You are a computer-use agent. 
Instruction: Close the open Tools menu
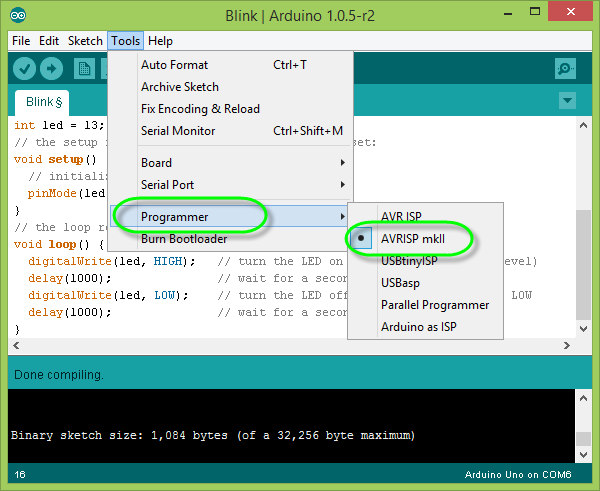pyautogui.click(x=126, y=41)
